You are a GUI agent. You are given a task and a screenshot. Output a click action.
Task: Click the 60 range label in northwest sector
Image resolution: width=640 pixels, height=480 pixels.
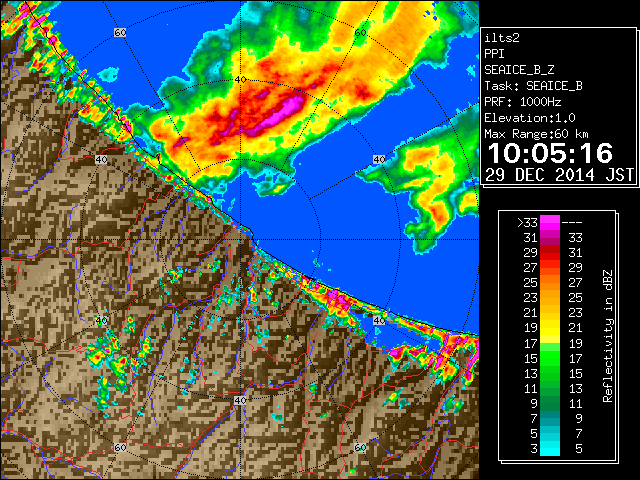(120, 32)
